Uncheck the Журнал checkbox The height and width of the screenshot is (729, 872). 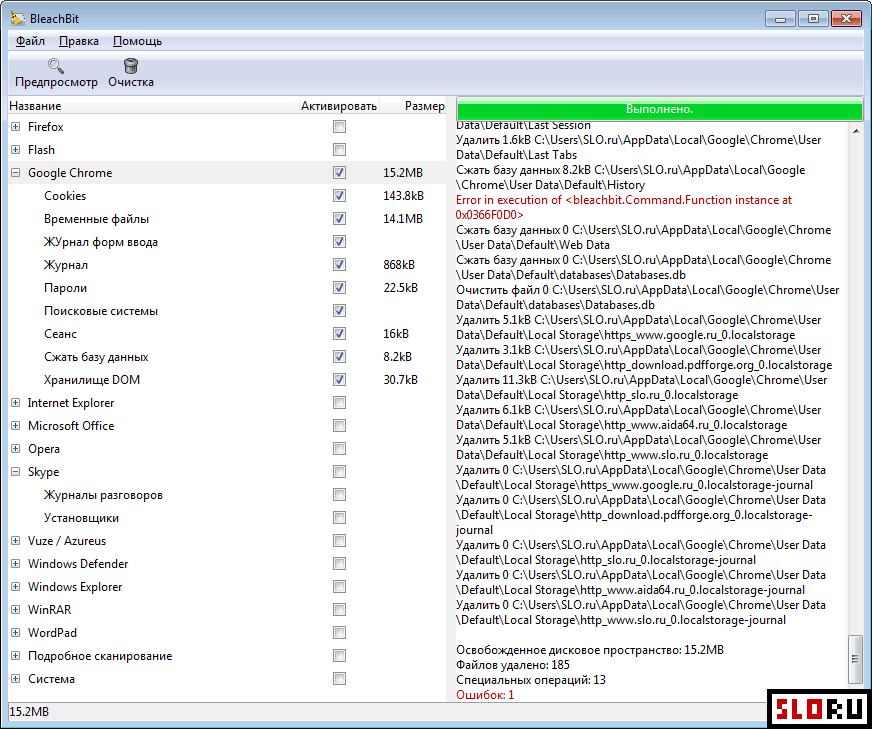339,265
